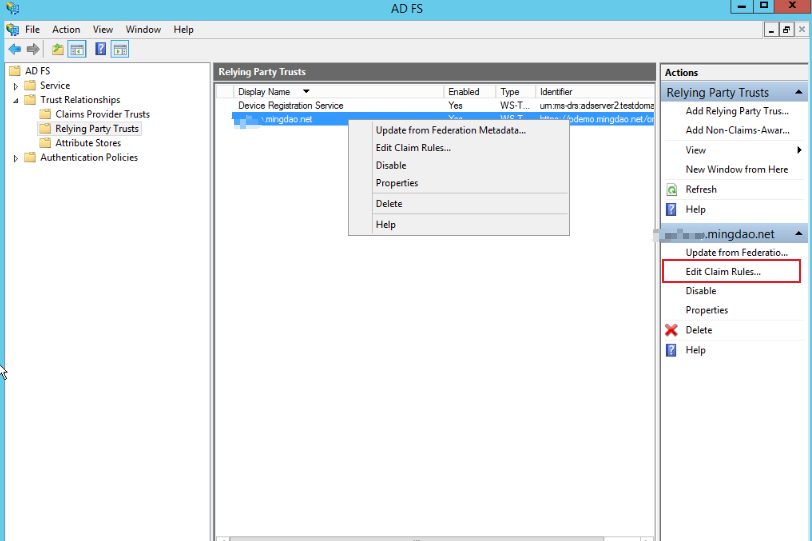Click Add Non-Claims-Aware action
This screenshot has height=541, width=812.
coord(737,130)
